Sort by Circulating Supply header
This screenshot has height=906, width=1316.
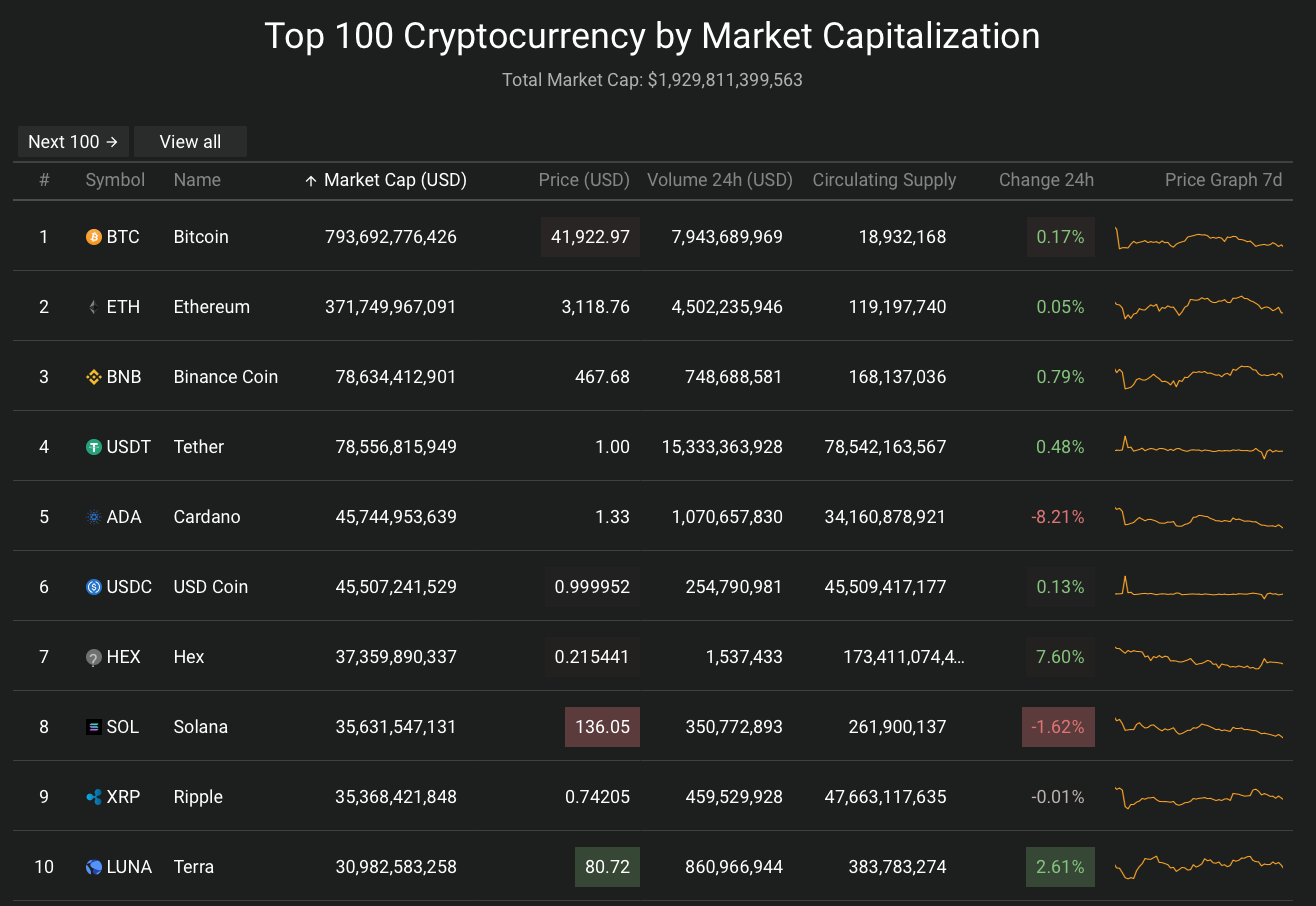[x=884, y=180]
